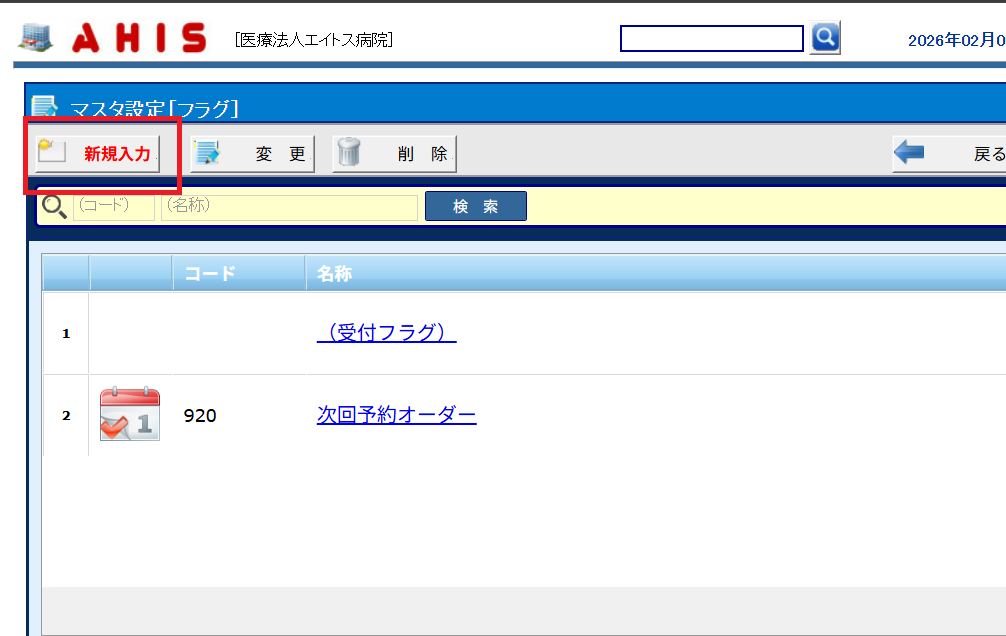Focus the 名称 filter input field
The image size is (1006, 636).
(289, 207)
